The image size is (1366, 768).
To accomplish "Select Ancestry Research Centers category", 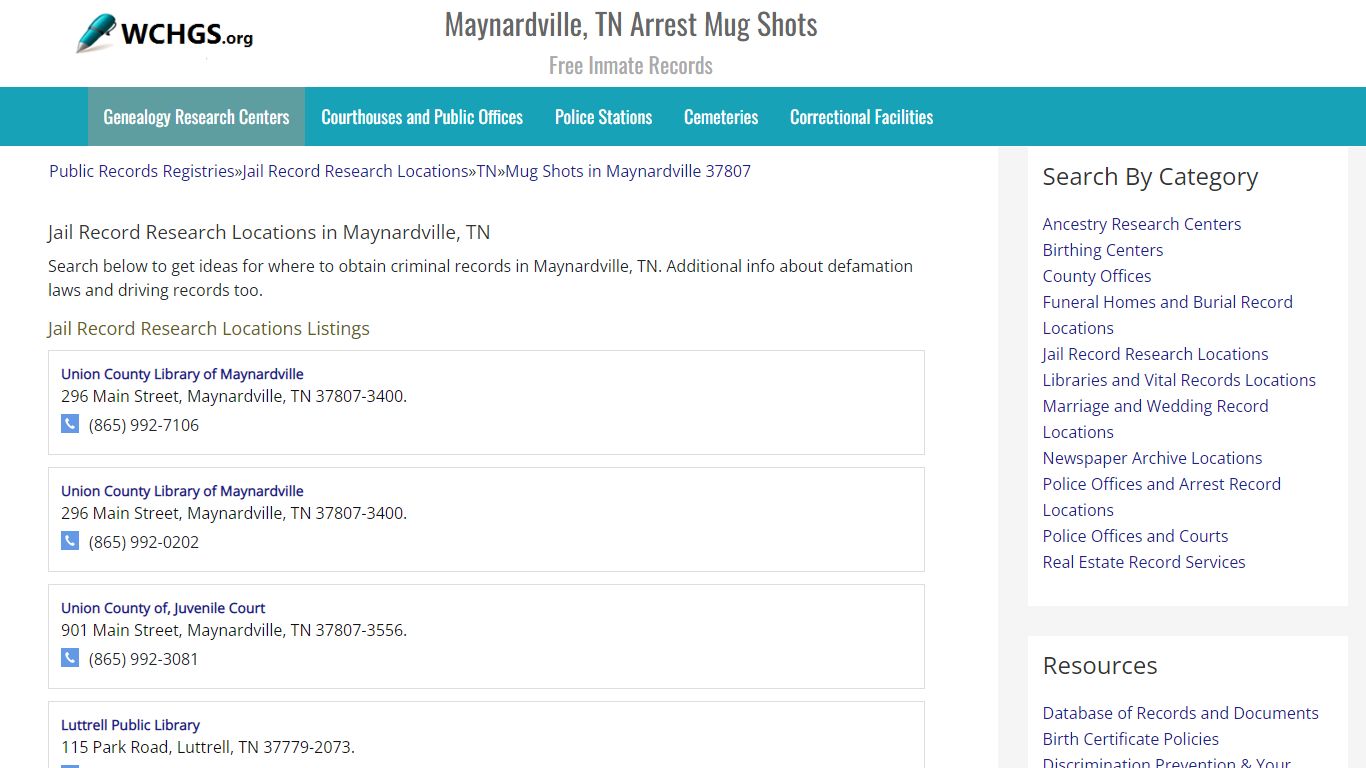I will (1142, 224).
